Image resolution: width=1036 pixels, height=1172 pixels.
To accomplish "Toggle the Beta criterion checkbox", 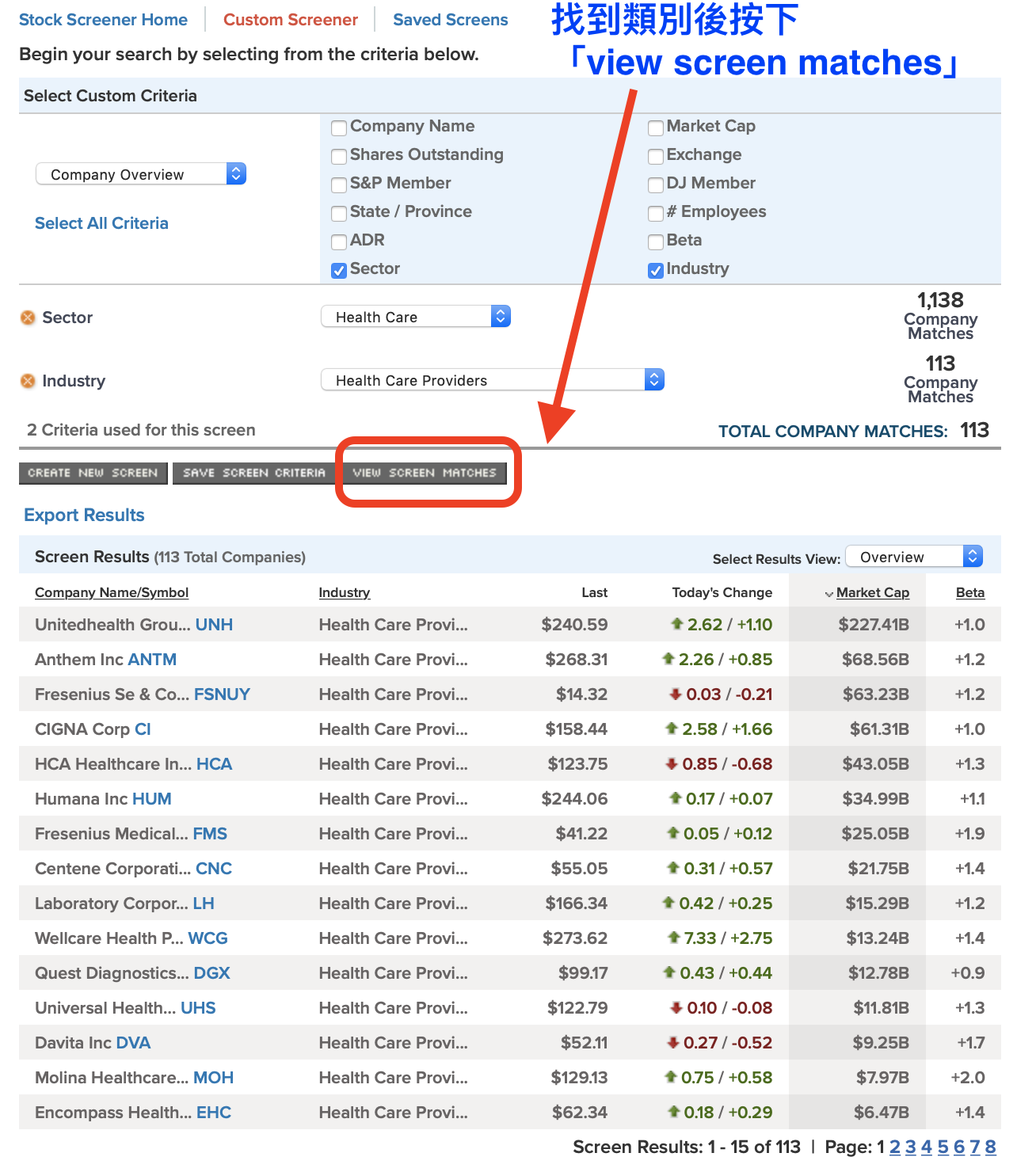I will 656,242.
